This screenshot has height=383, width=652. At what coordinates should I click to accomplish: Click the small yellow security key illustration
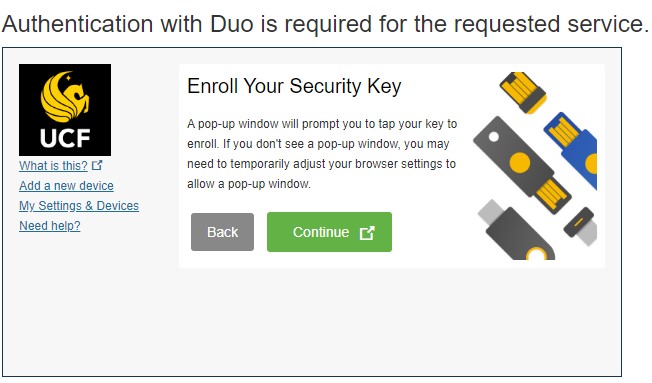[x=523, y=92]
